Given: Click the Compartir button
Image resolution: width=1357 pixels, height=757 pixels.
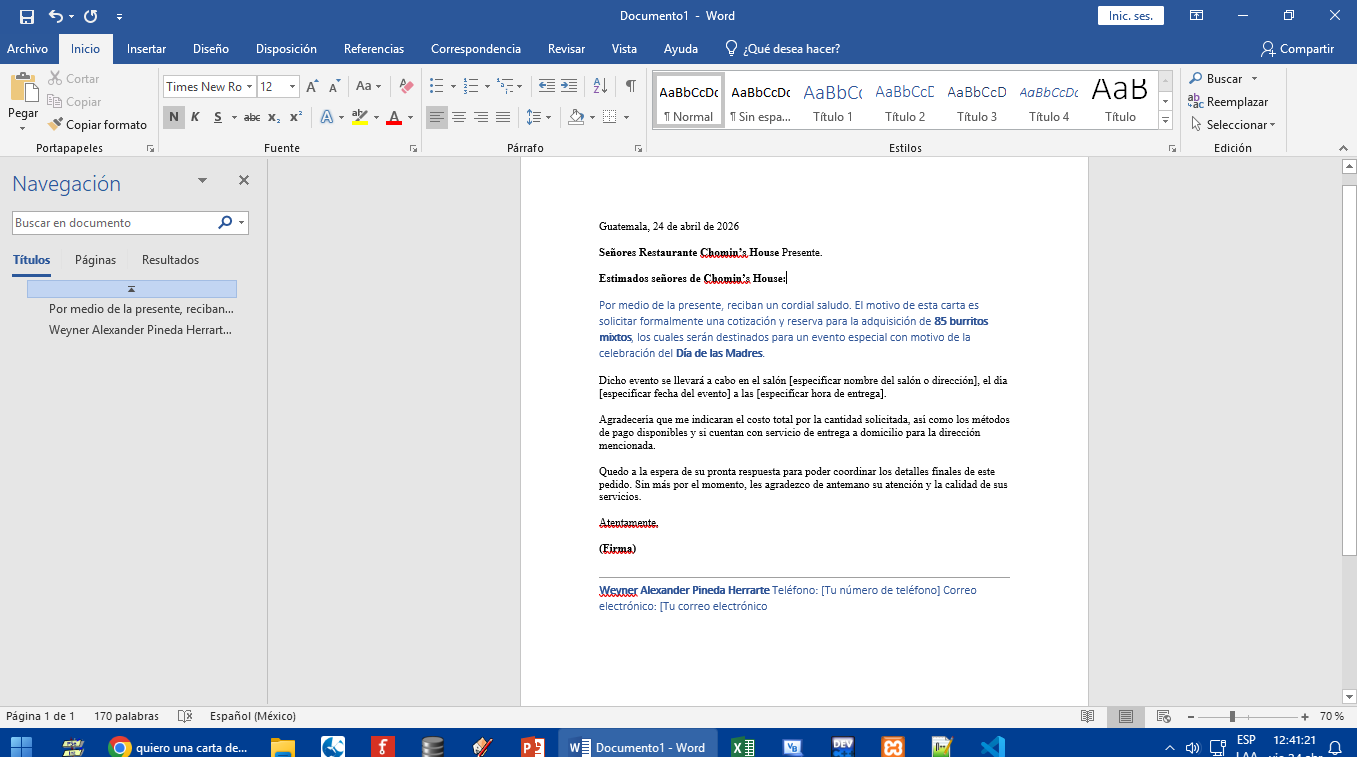Looking at the screenshot, I should click(1297, 48).
